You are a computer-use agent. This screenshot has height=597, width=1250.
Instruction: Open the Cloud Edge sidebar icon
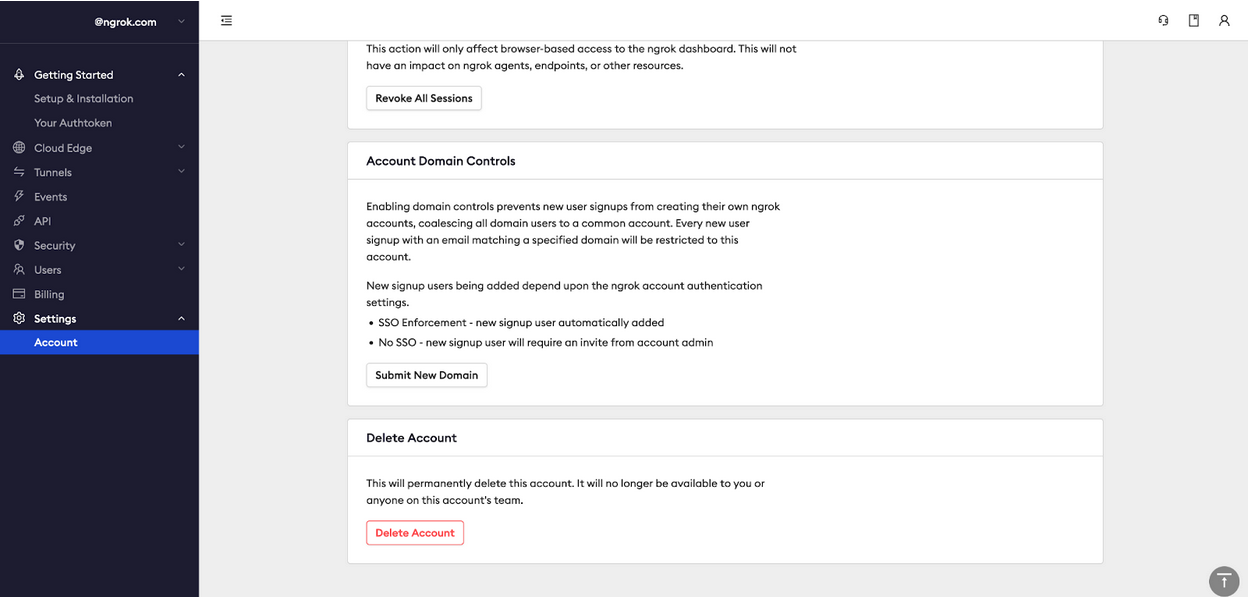point(18,147)
